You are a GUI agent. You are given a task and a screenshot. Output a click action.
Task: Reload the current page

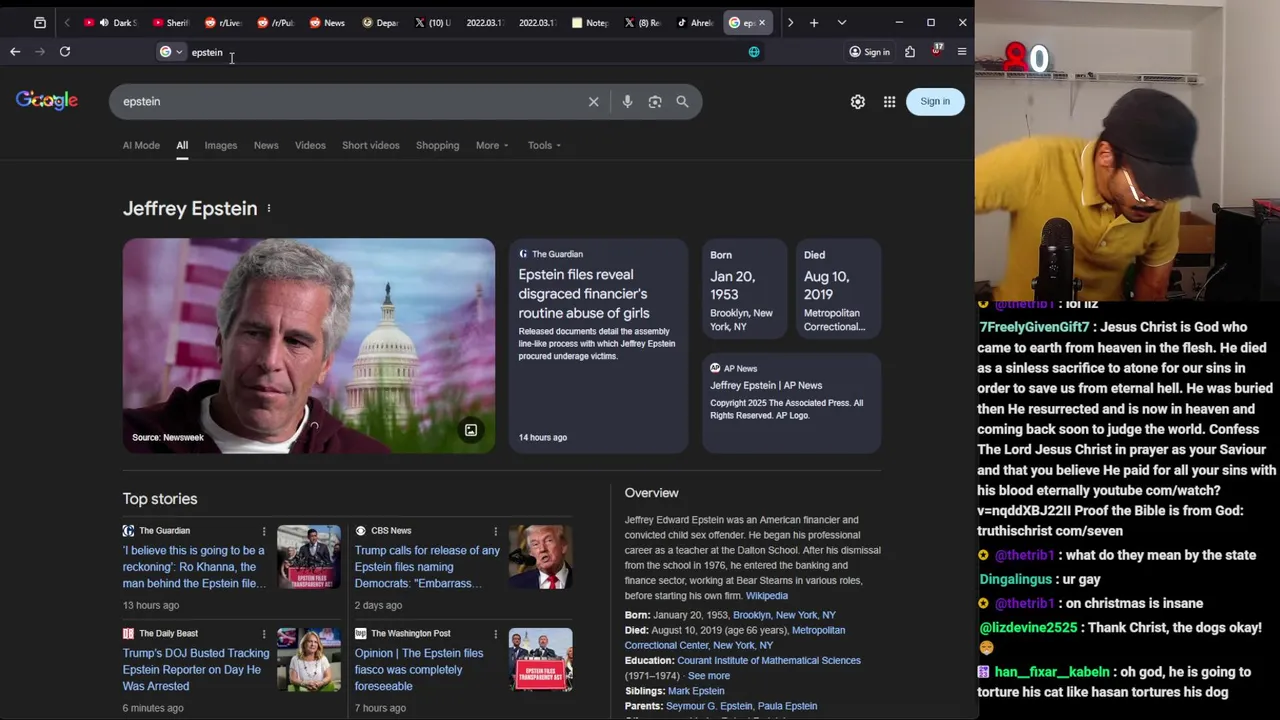pos(65,52)
